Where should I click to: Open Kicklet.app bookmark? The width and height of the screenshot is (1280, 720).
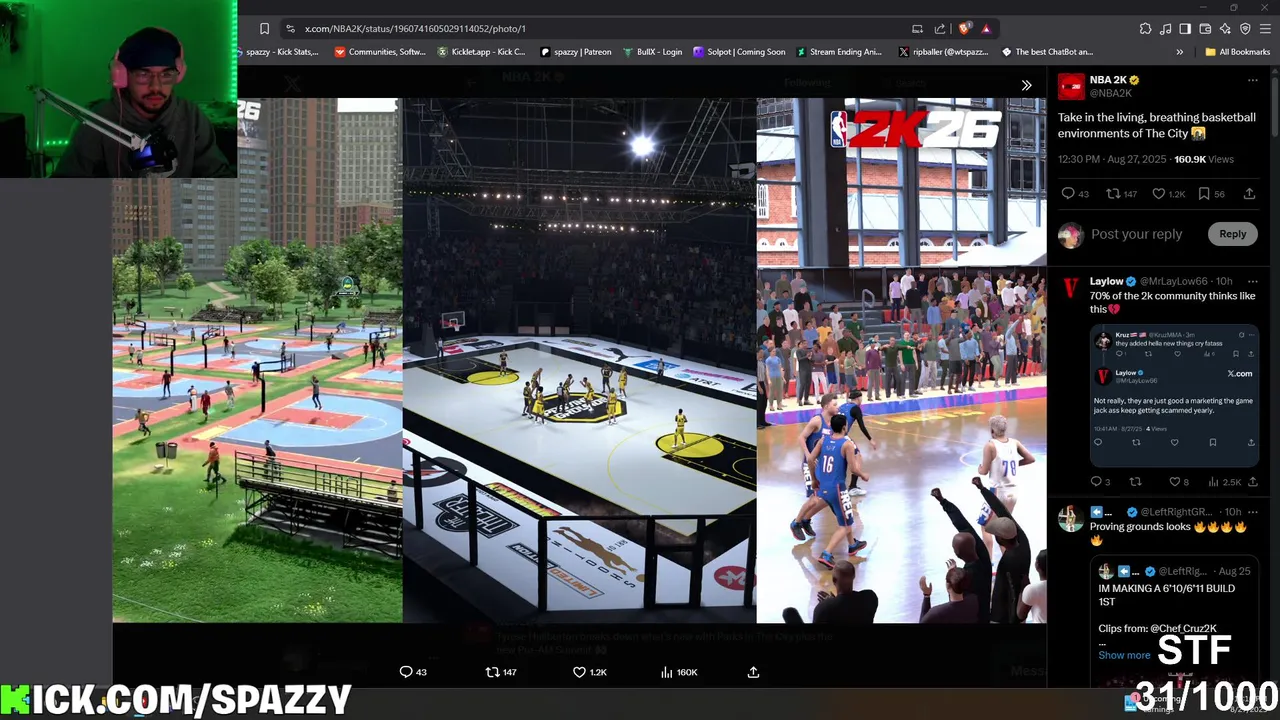click(x=481, y=52)
